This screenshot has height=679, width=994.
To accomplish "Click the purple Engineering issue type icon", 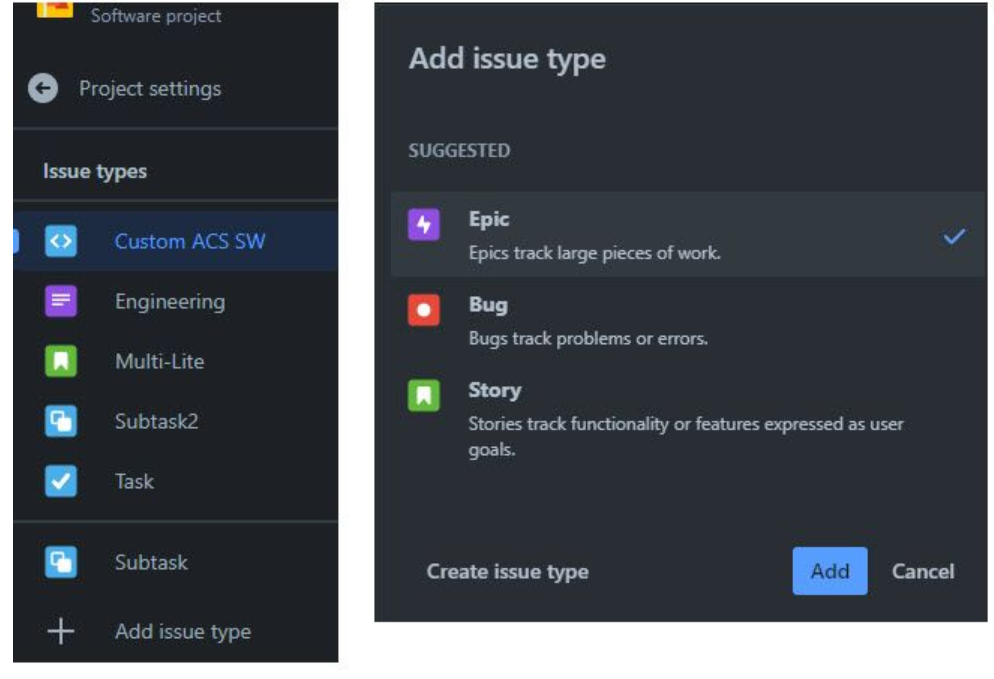I will pos(61,301).
